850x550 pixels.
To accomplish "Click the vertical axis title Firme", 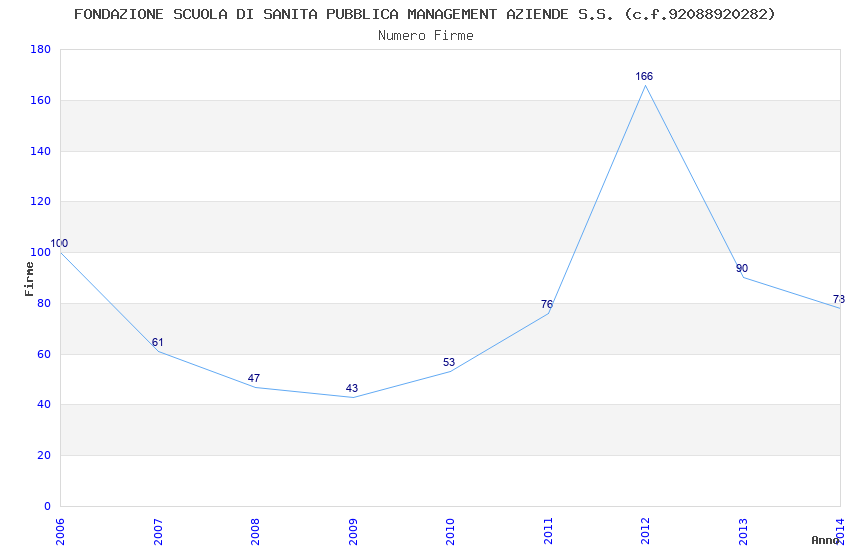I will tap(29, 279).
